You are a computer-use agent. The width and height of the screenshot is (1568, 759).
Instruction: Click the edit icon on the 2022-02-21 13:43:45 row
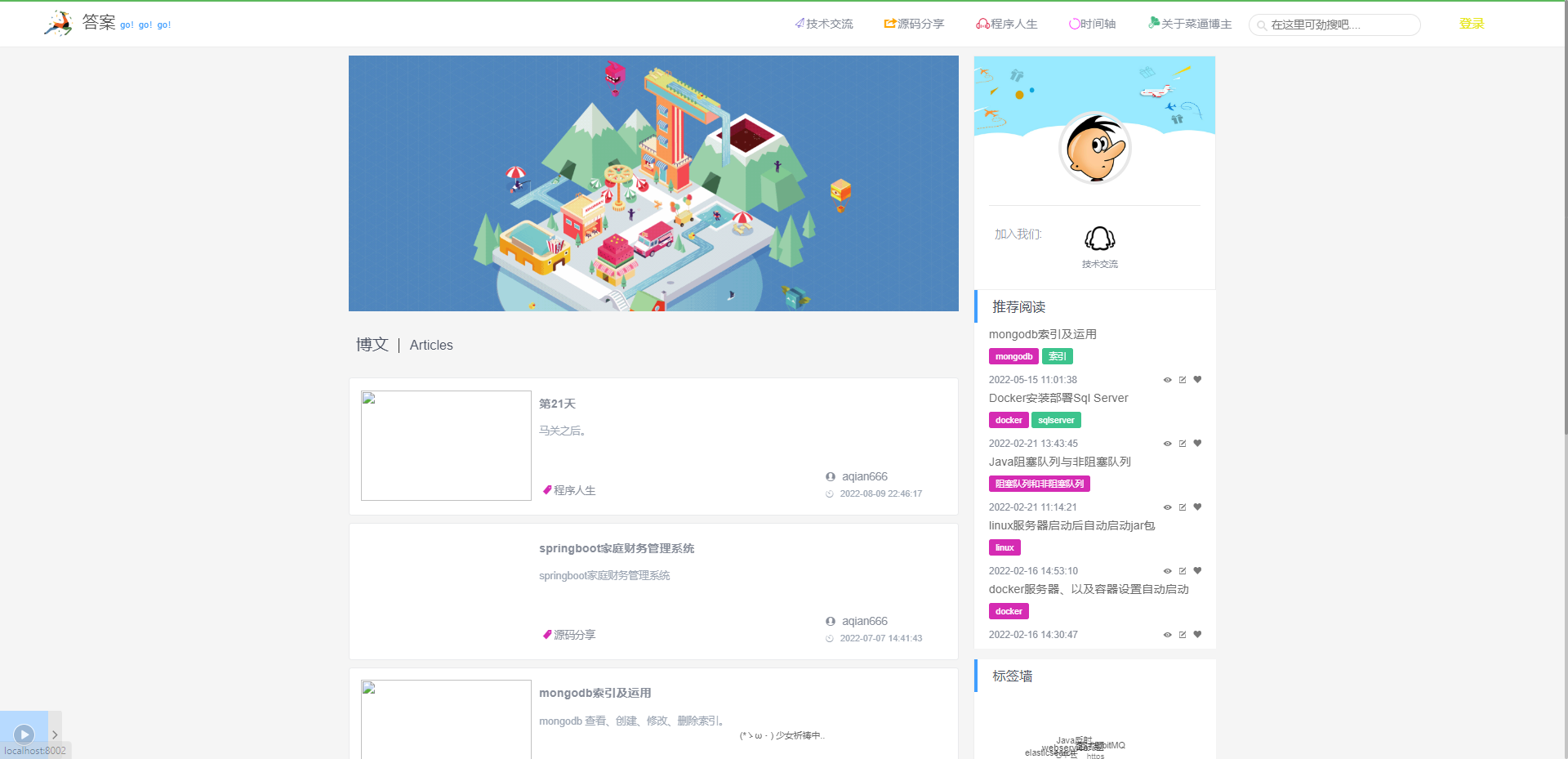coord(1183,444)
